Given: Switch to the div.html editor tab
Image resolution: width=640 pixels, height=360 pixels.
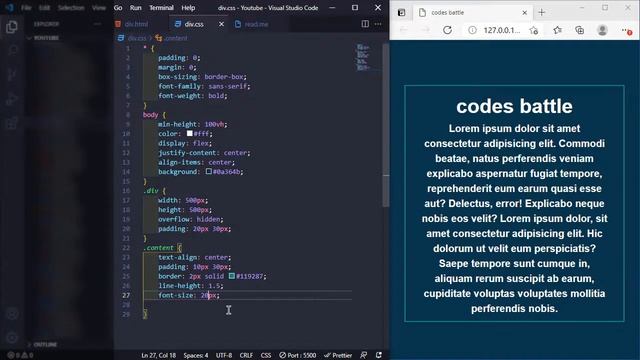Looking at the screenshot, I should 136,24.
